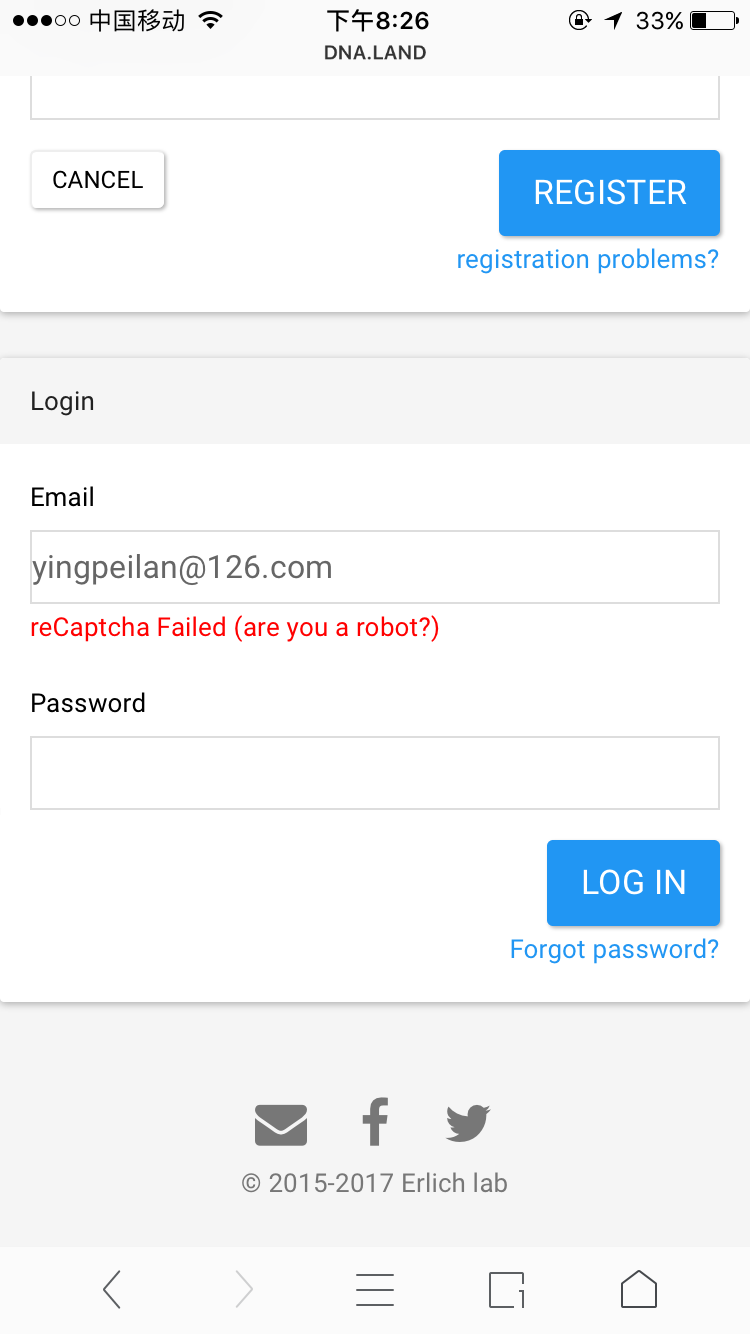Image resolution: width=750 pixels, height=1334 pixels.
Task: Tap the browser forward arrow
Action: pyautogui.click(x=244, y=1289)
